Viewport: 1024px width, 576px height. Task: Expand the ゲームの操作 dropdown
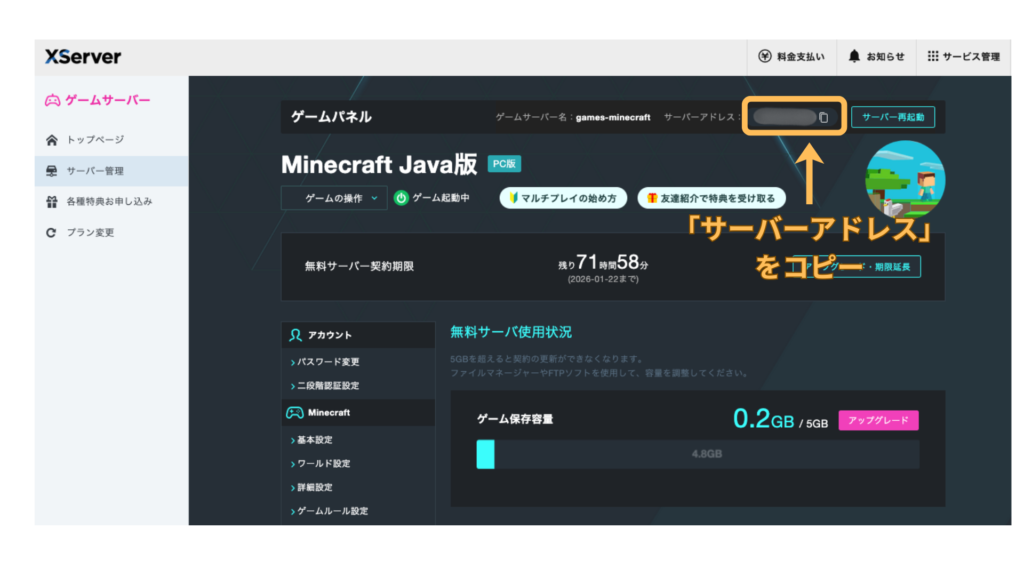tap(333, 198)
